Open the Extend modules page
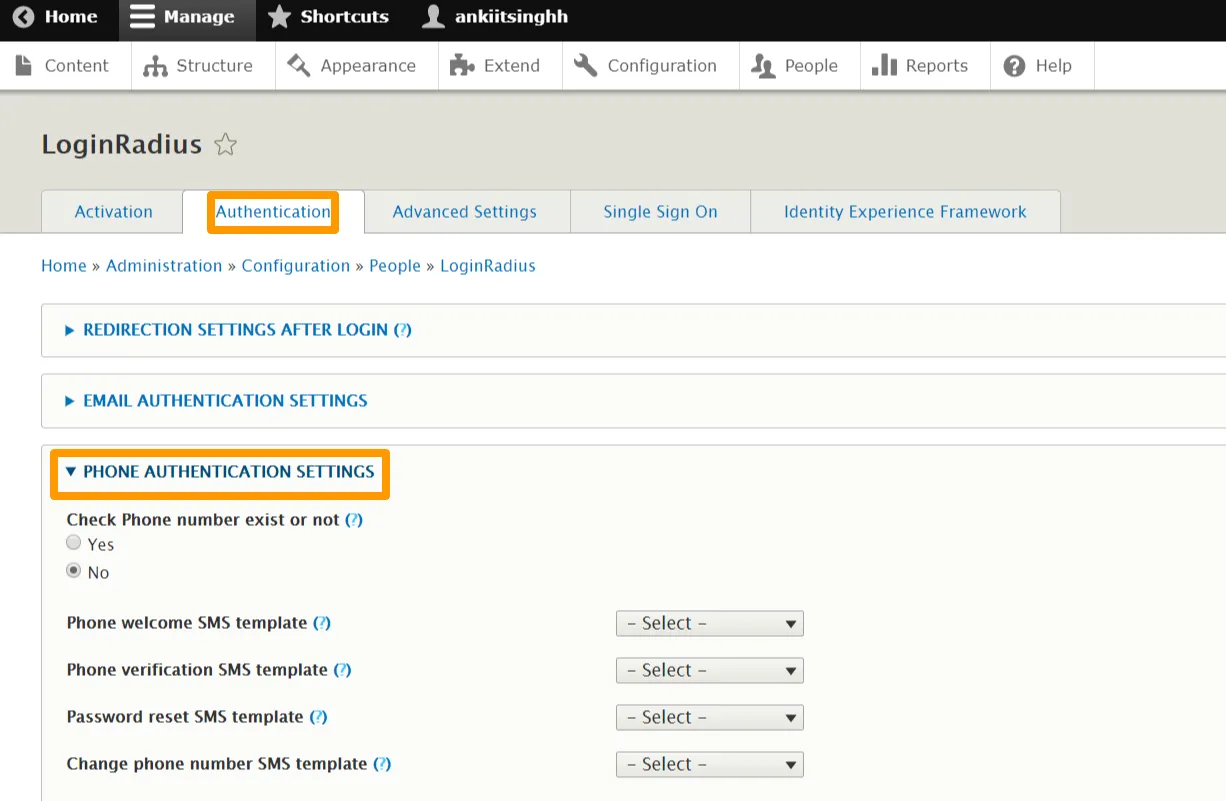 tap(496, 66)
